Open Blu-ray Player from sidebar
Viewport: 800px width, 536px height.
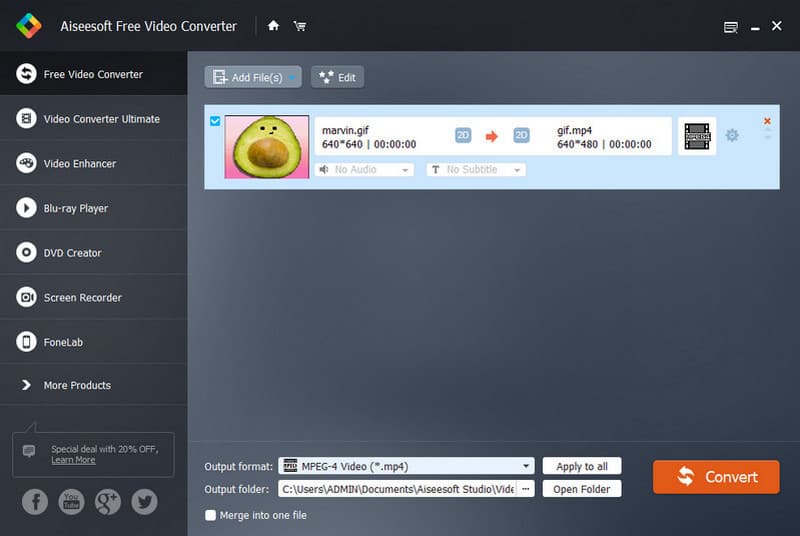pos(93,208)
